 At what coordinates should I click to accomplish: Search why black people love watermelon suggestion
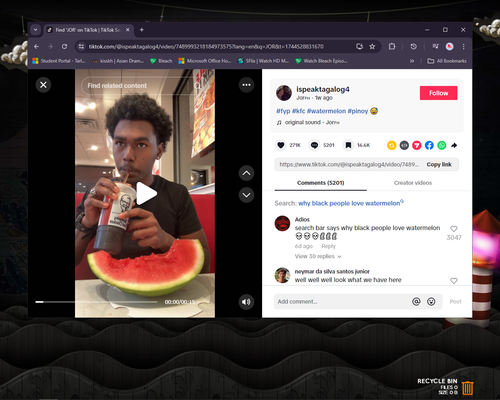[x=351, y=203]
